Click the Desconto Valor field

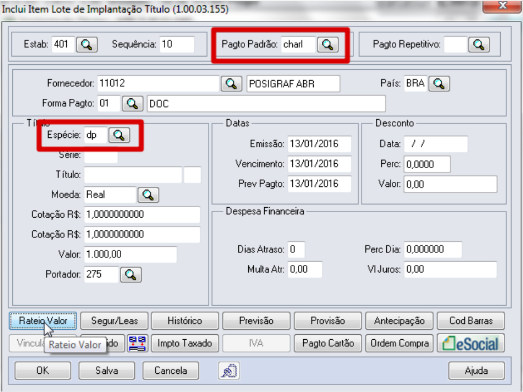451,184
